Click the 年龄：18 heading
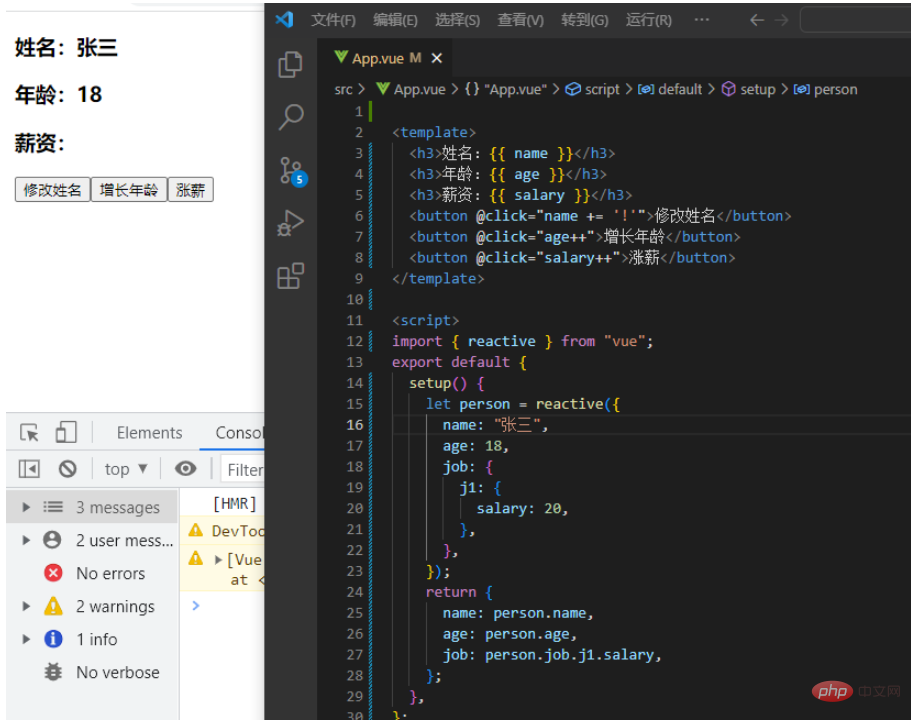Screen dimensions: 911x724 pos(59,94)
